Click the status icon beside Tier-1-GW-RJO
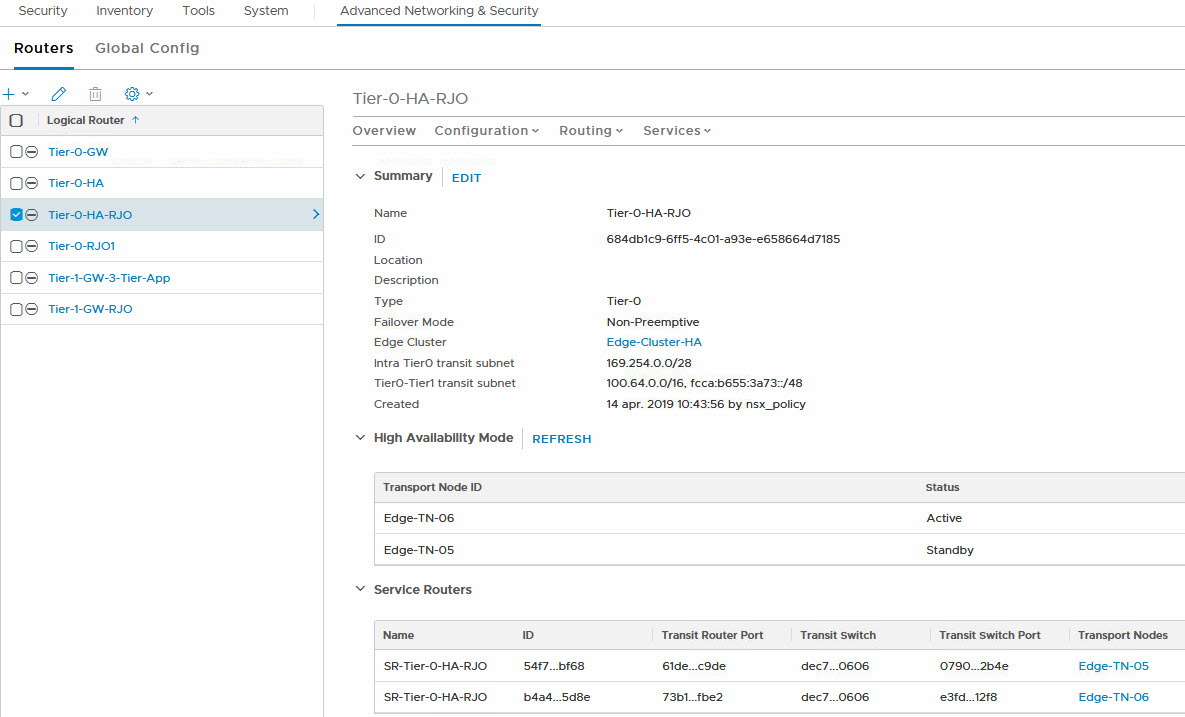This screenshot has width=1185, height=717. [32, 309]
